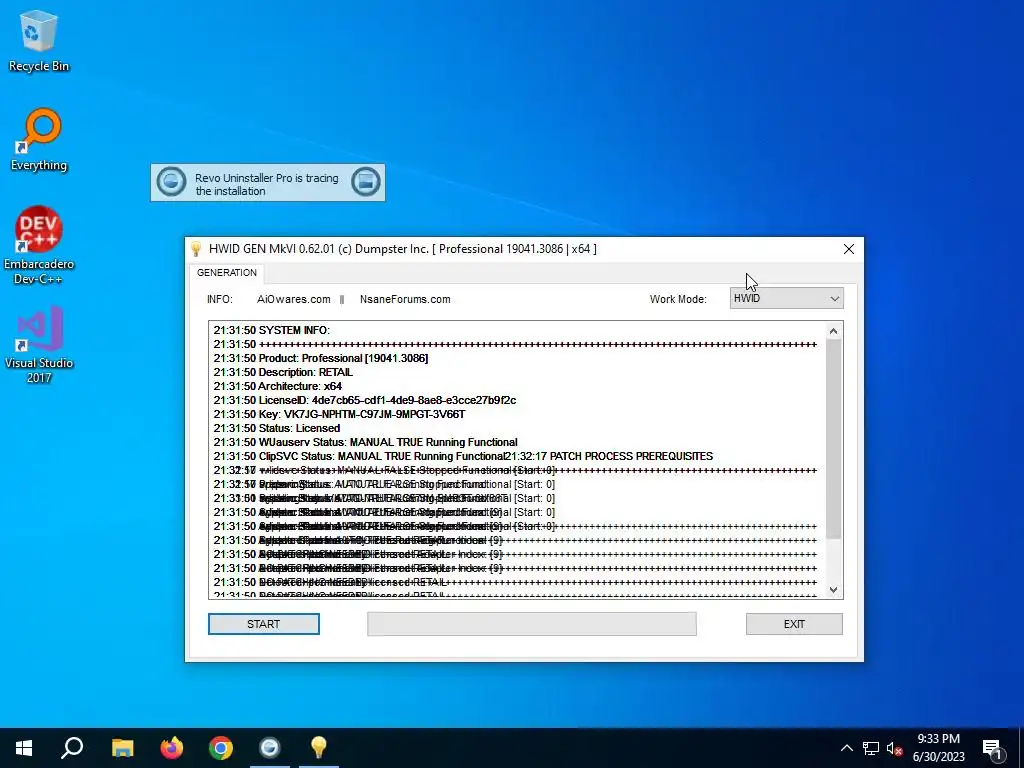Click the 'Key: VK7JG-NPHTM...' log line

click(x=339, y=415)
